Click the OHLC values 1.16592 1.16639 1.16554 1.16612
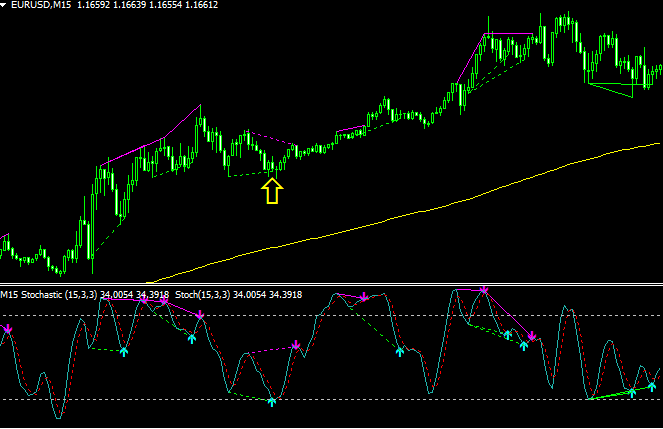 [148, 5]
